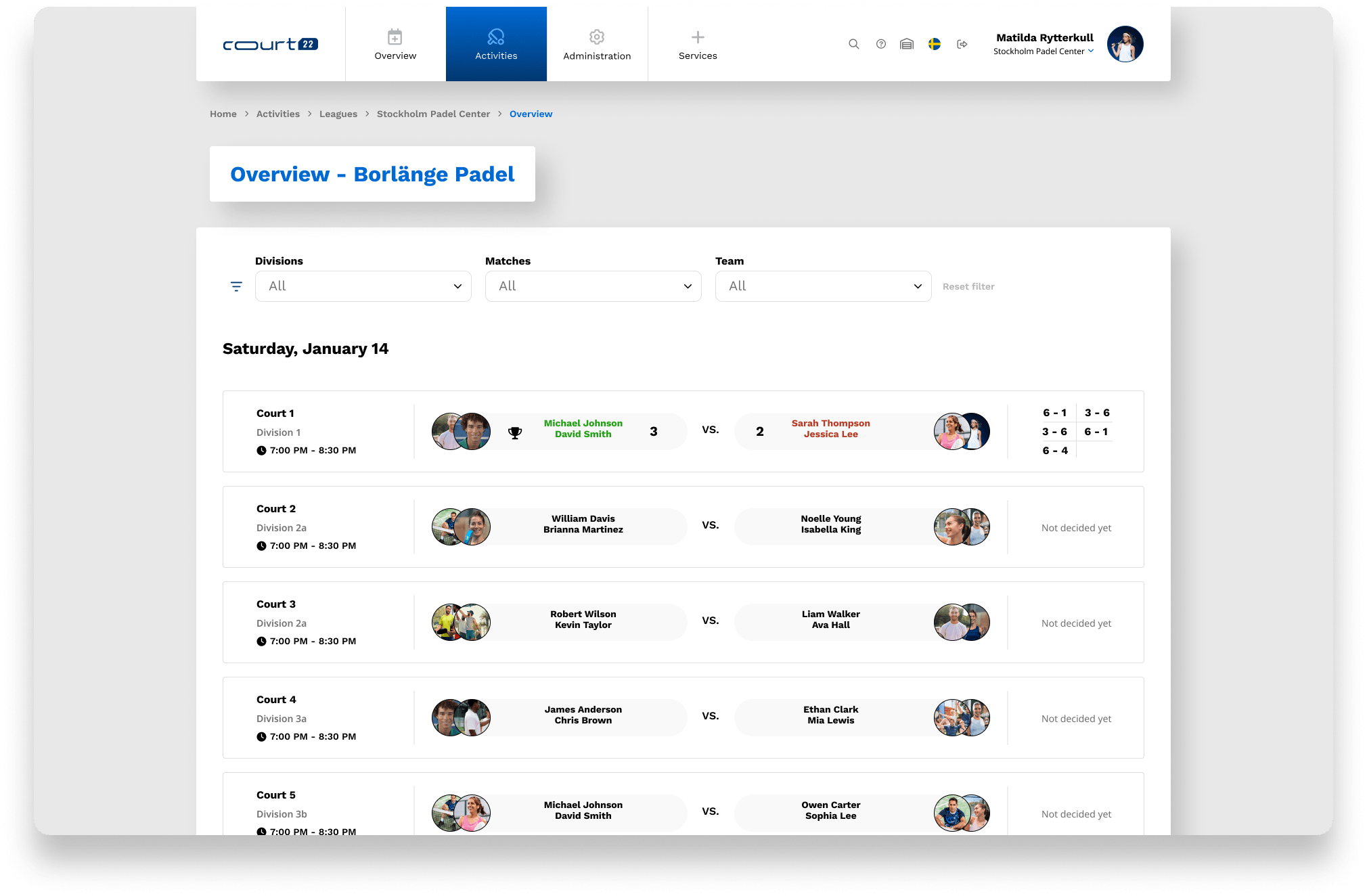Expand Stockholm Padel Center account chevron
Image resolution: width=1367 pixels, height=896 pixels.
pos(1091,51)
